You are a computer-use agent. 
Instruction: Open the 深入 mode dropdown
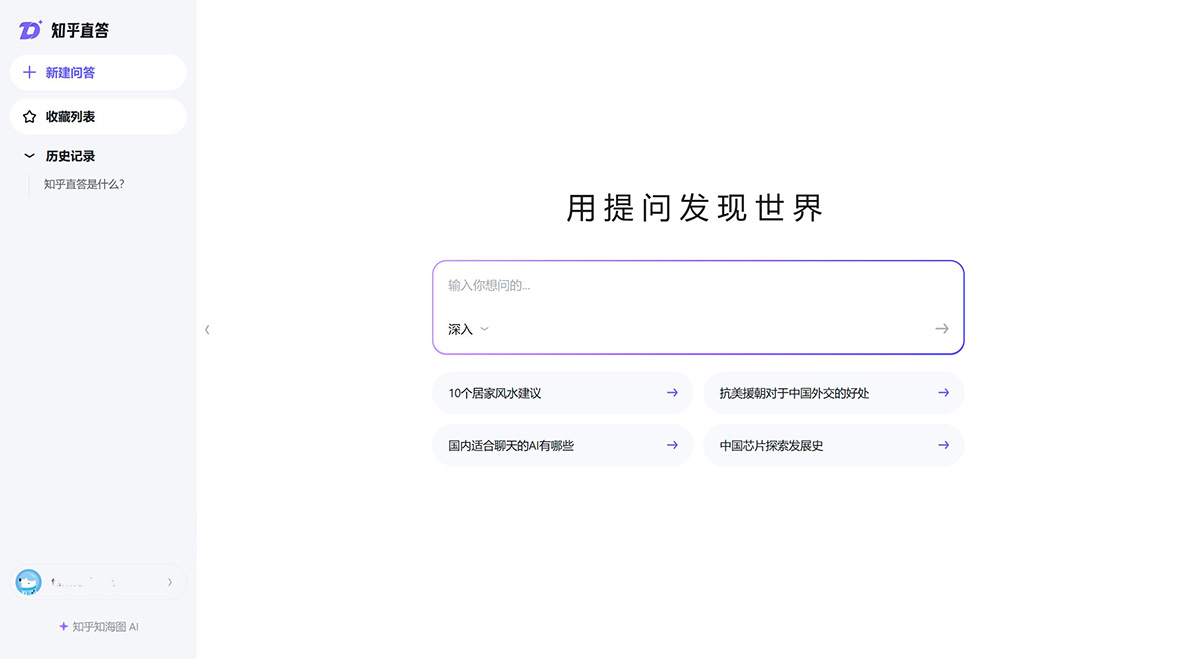click(x=467, y=328)
